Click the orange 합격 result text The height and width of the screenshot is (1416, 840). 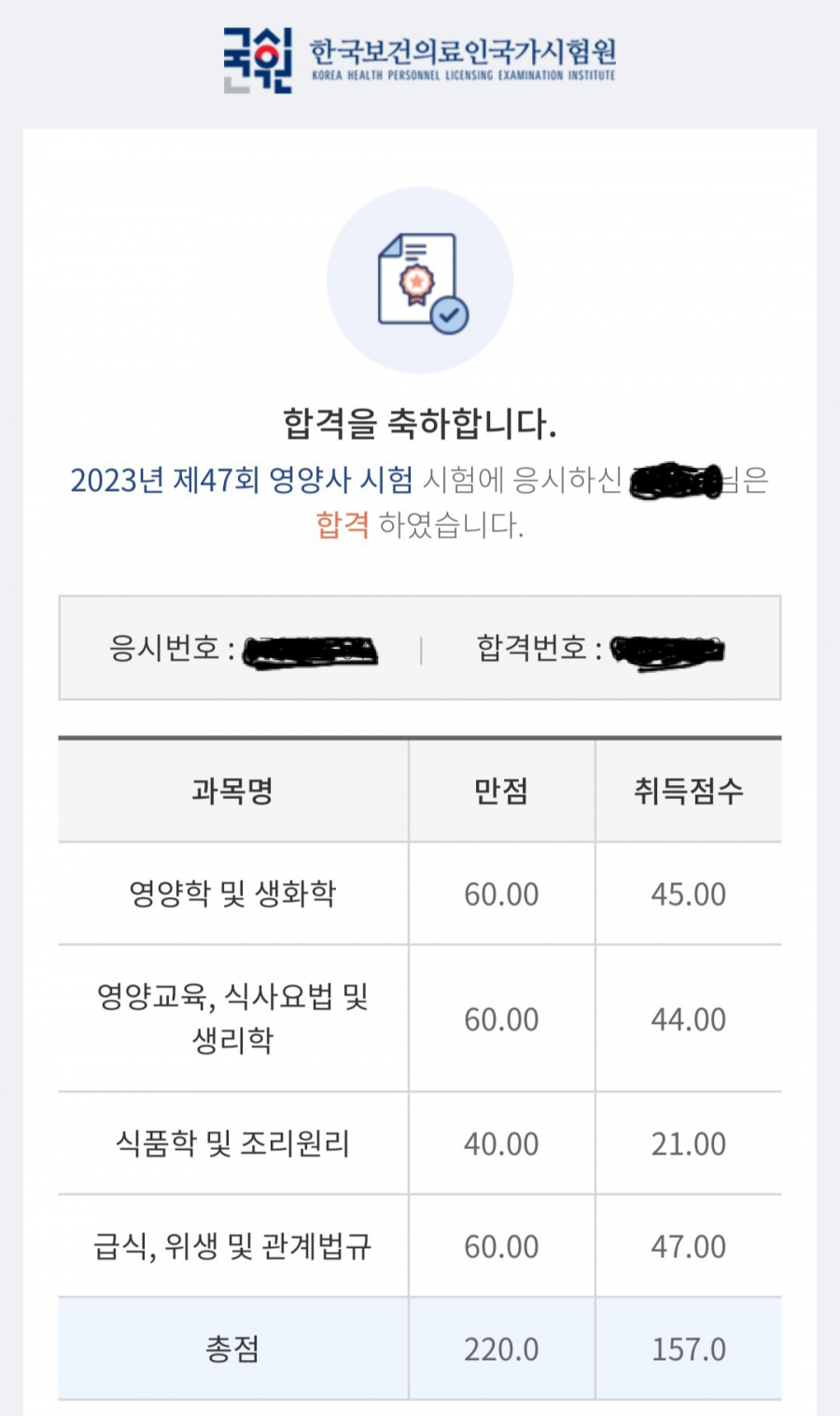343,525
